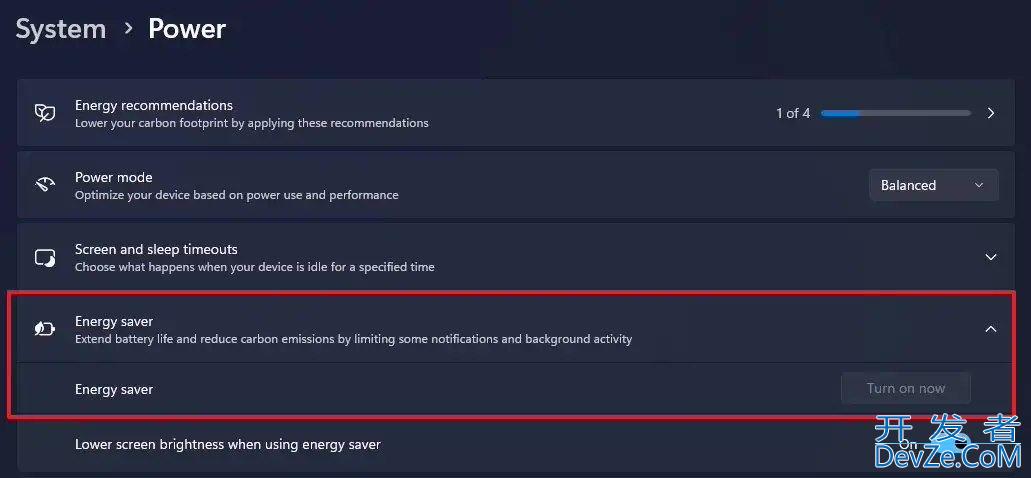Click the Turn on now button
This screenshot has width=1031, height=478.
pos(905,389)
